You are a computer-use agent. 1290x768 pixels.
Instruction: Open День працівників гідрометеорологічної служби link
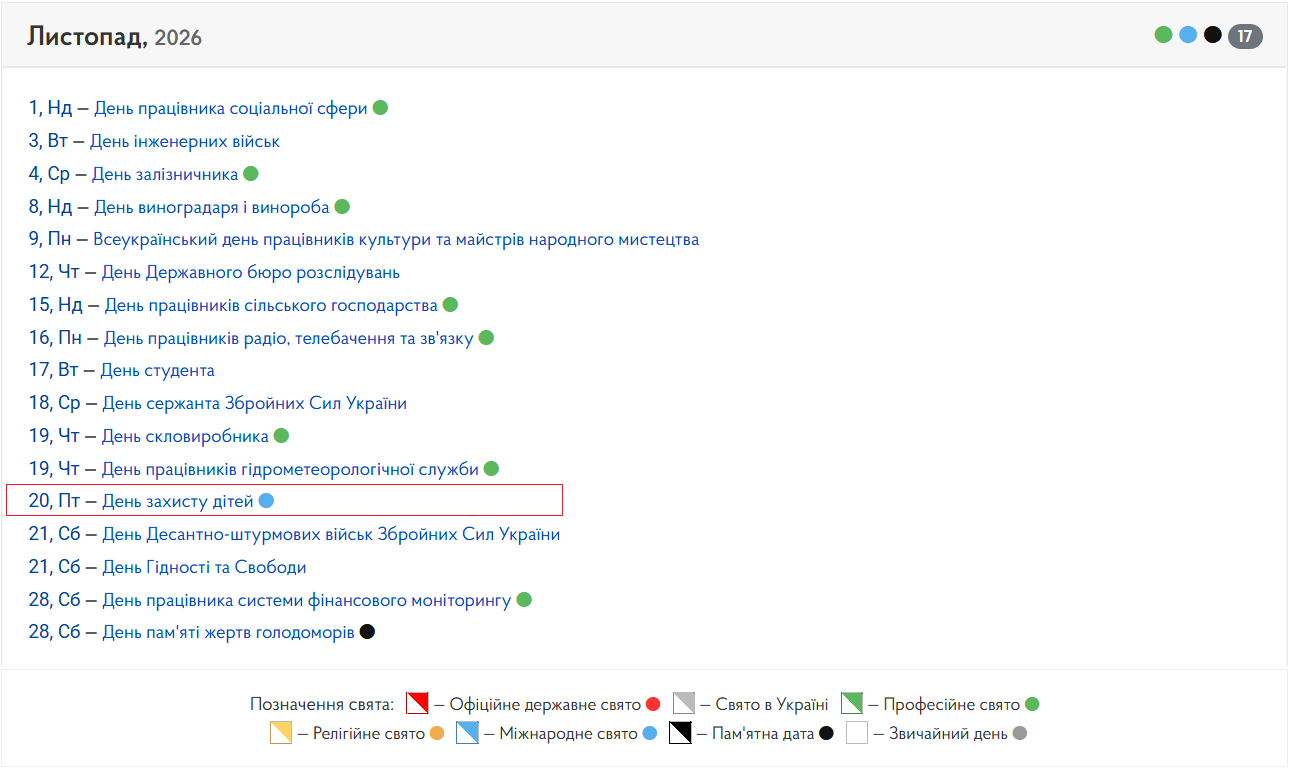290,469
